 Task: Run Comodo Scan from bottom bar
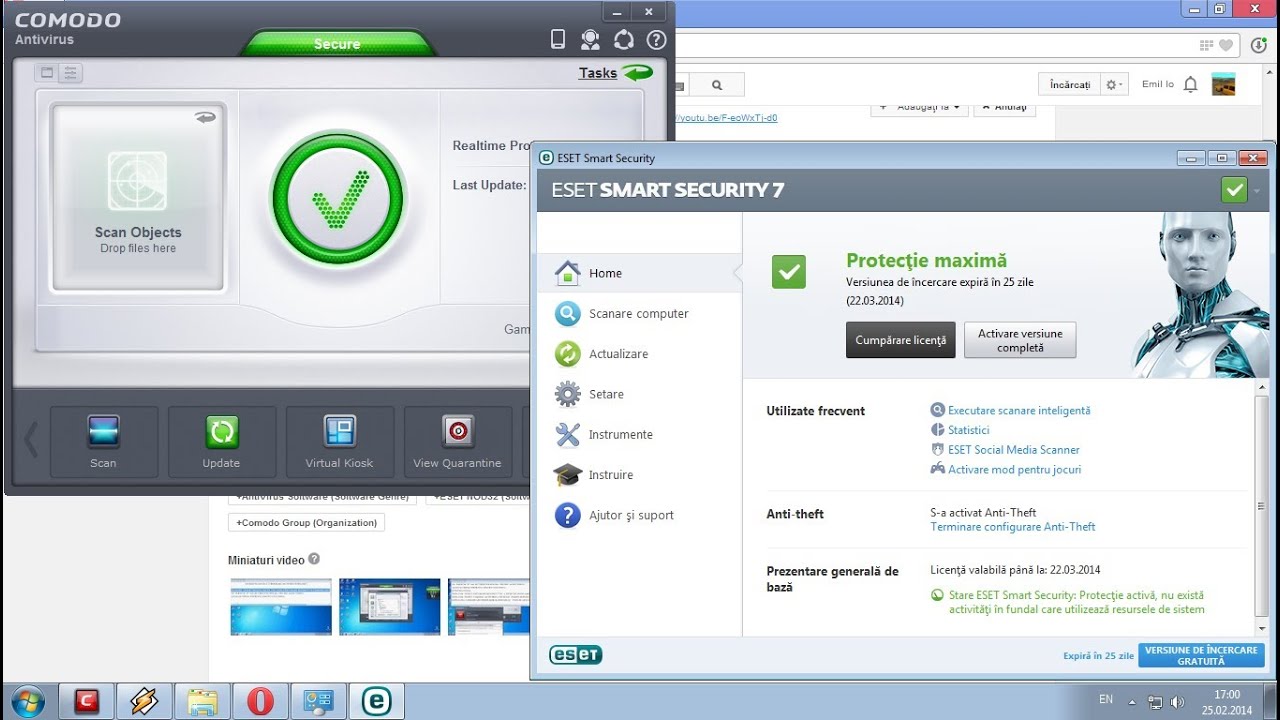click(x=103, y=441)
